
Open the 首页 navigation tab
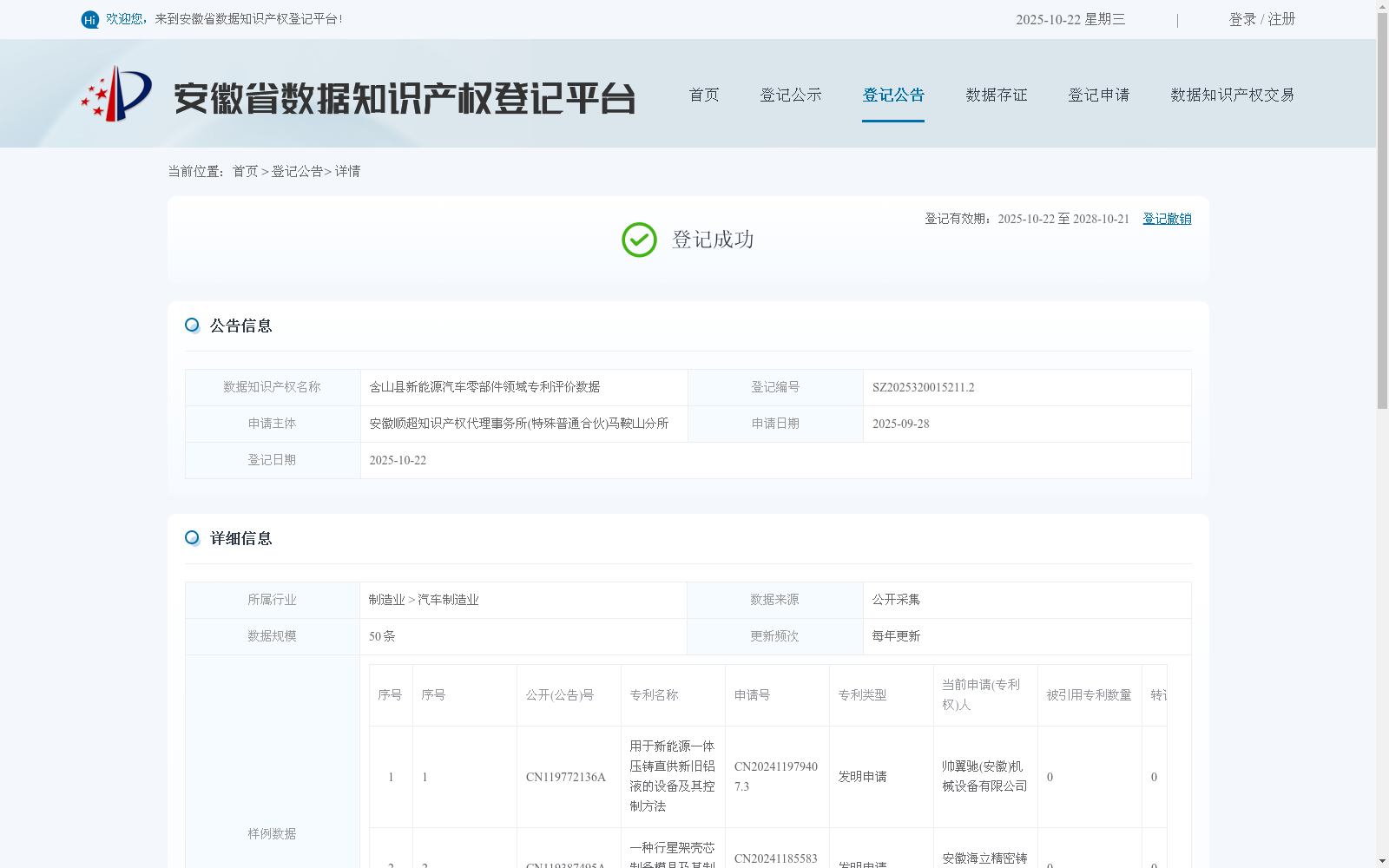704,95
